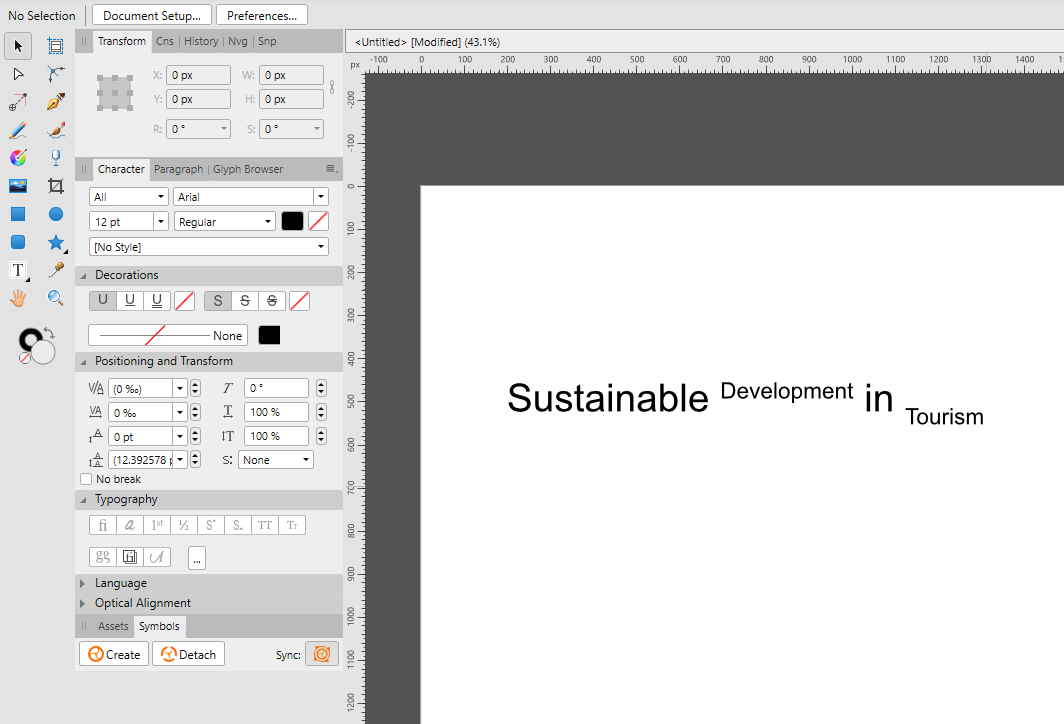Choose the Pencil tool
The width and height of the screenshot is (1064, 724).
[18, 130]
